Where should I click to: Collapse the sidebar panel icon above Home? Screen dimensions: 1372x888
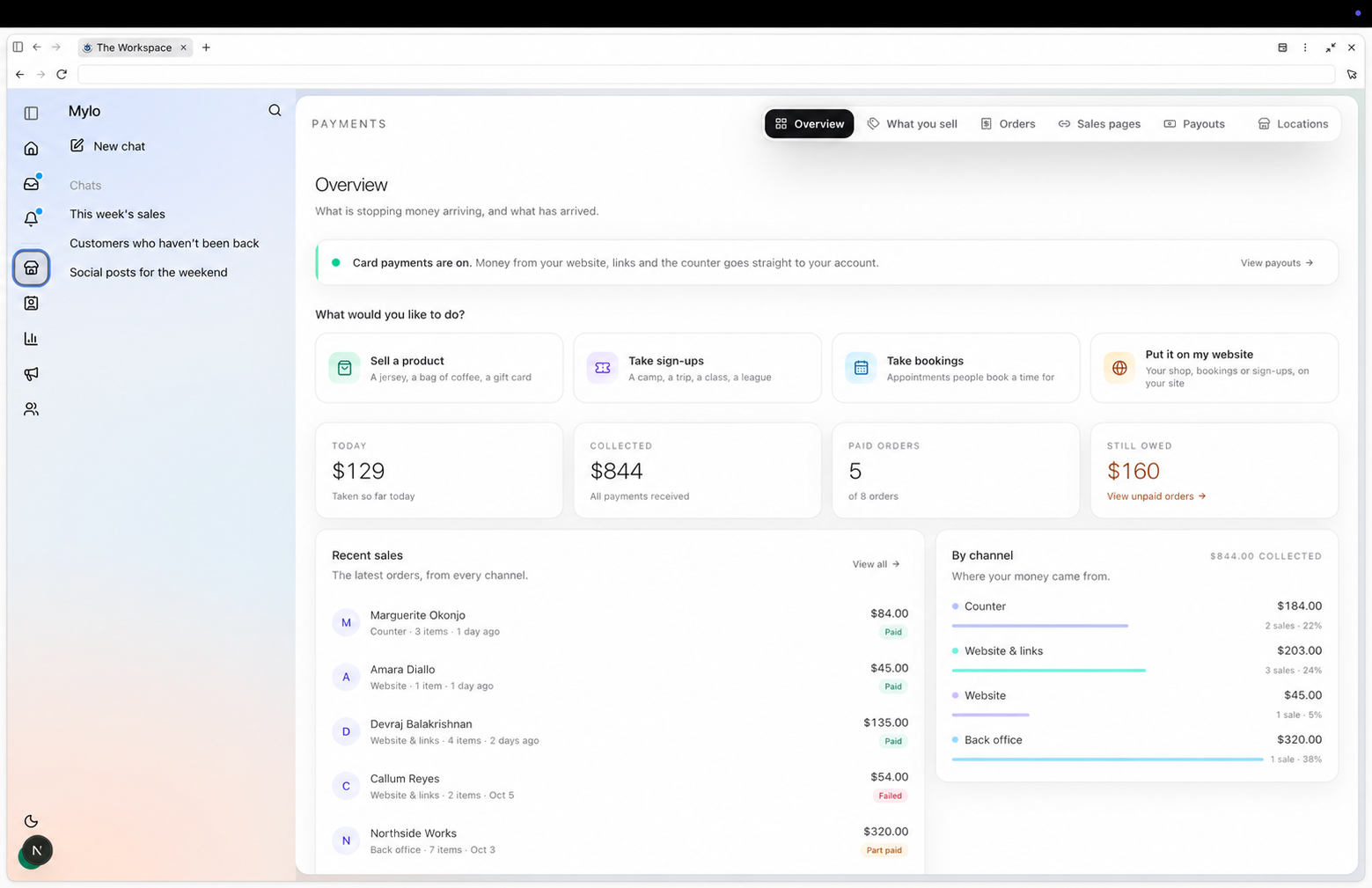(x=31, y=113)
